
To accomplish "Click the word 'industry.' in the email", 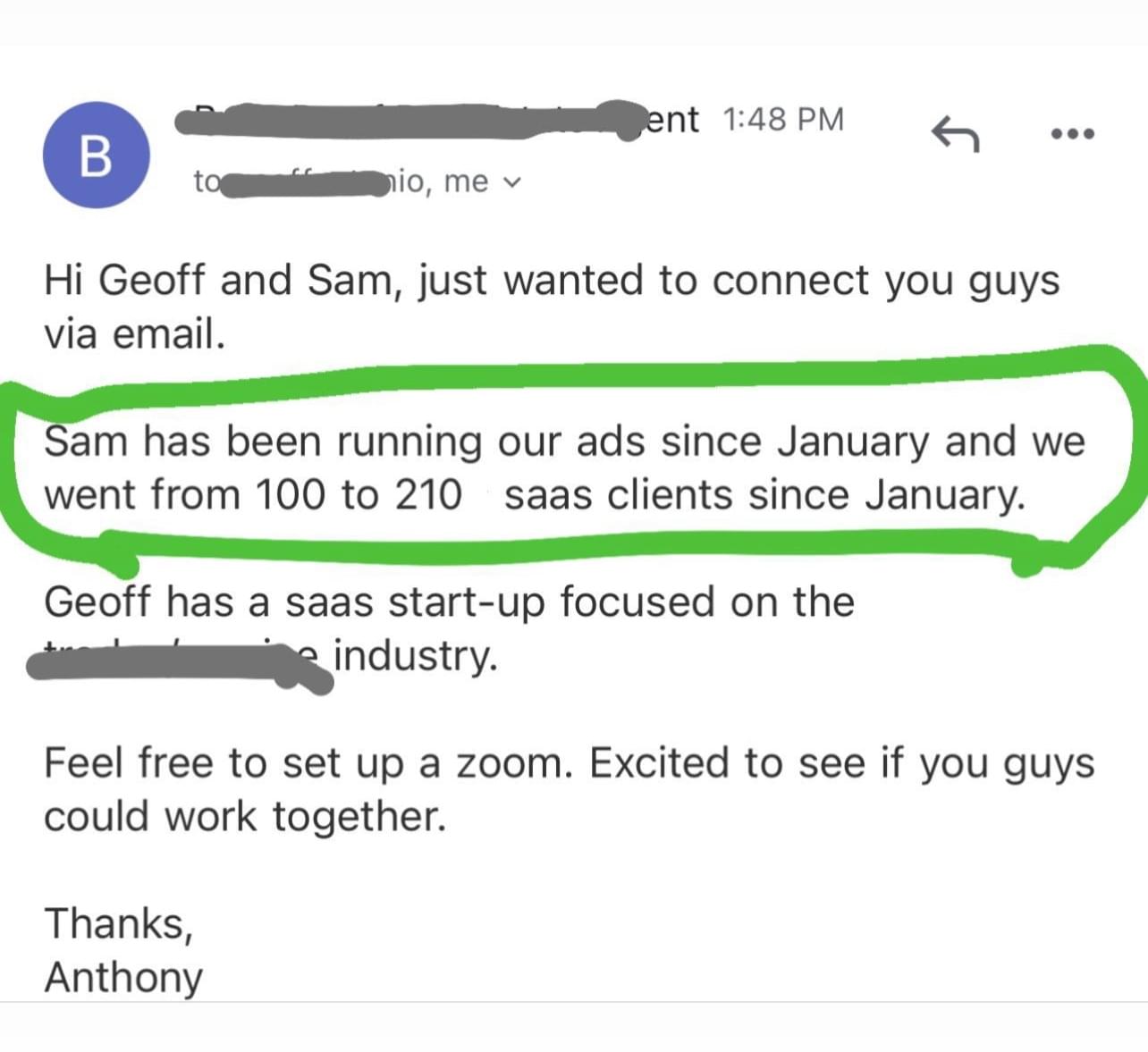I will coord(416,656).
